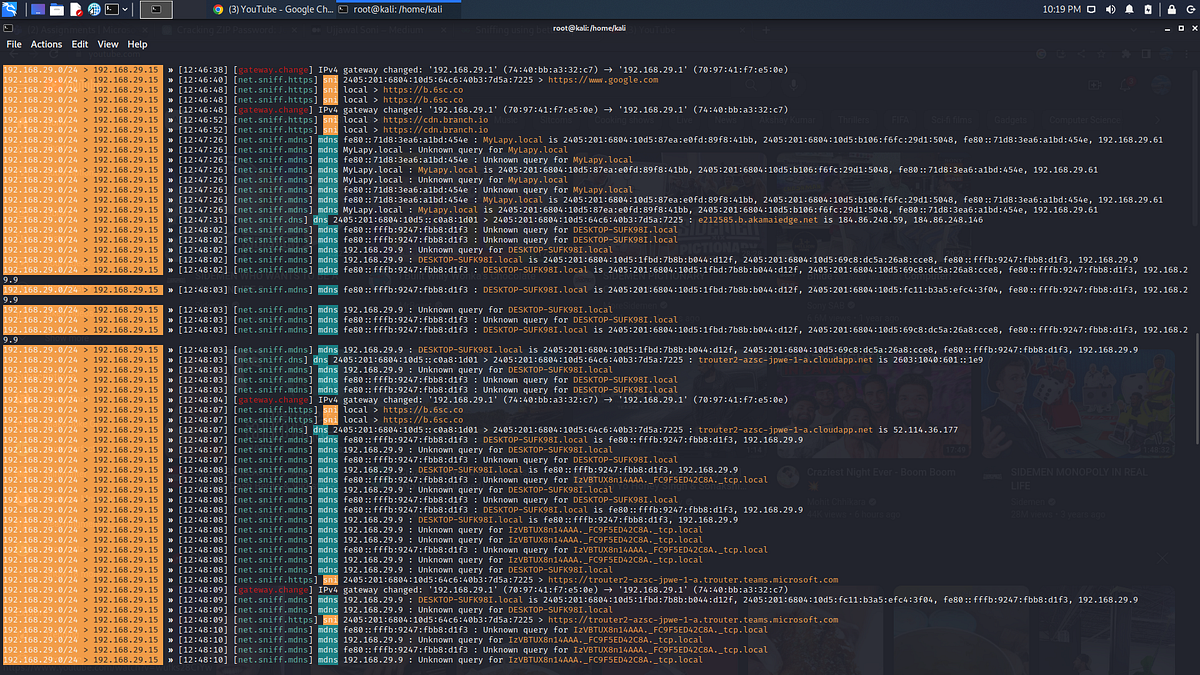Open the clipboard manager tray icon
1200x675 pixels.
point(1092,9)
